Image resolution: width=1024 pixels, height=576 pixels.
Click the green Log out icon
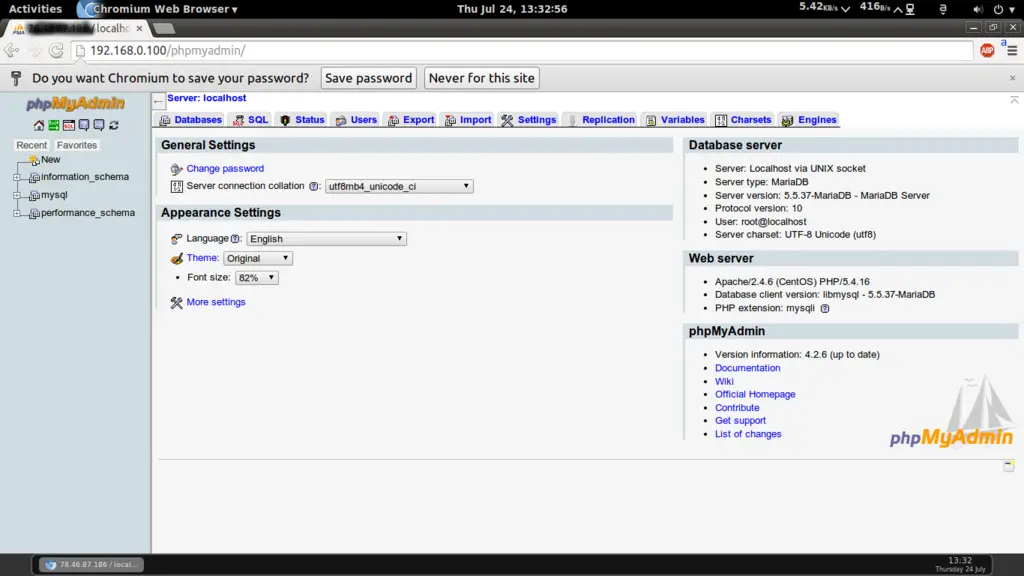pos(54,125)
